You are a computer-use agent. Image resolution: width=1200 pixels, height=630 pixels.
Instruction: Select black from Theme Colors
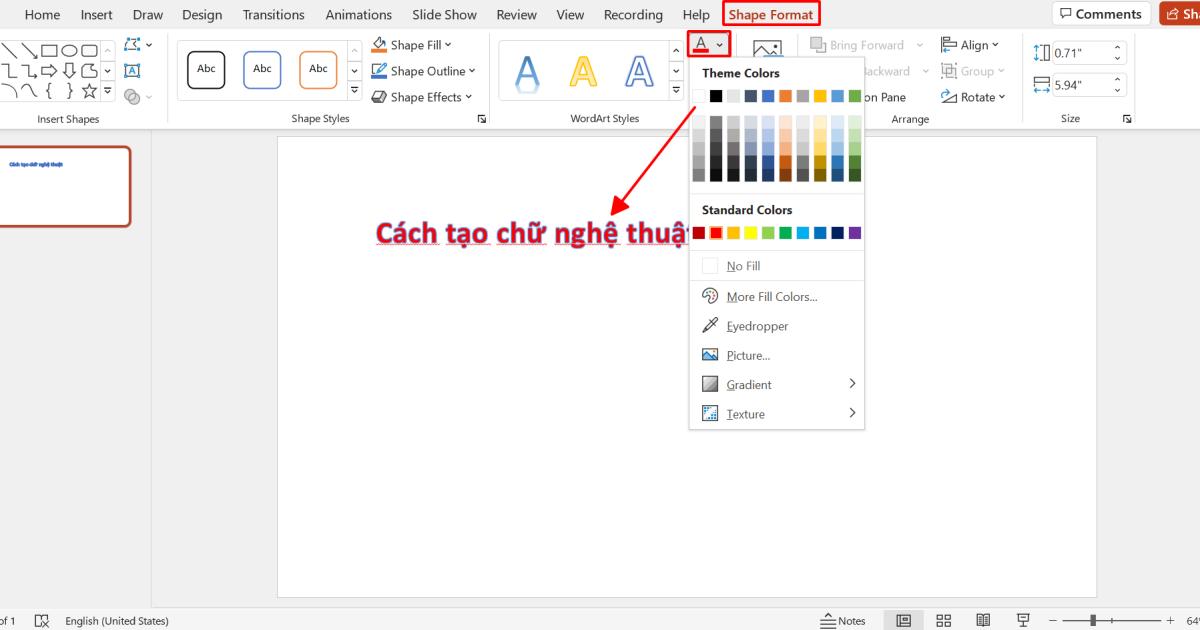click(x=714, y=95)
